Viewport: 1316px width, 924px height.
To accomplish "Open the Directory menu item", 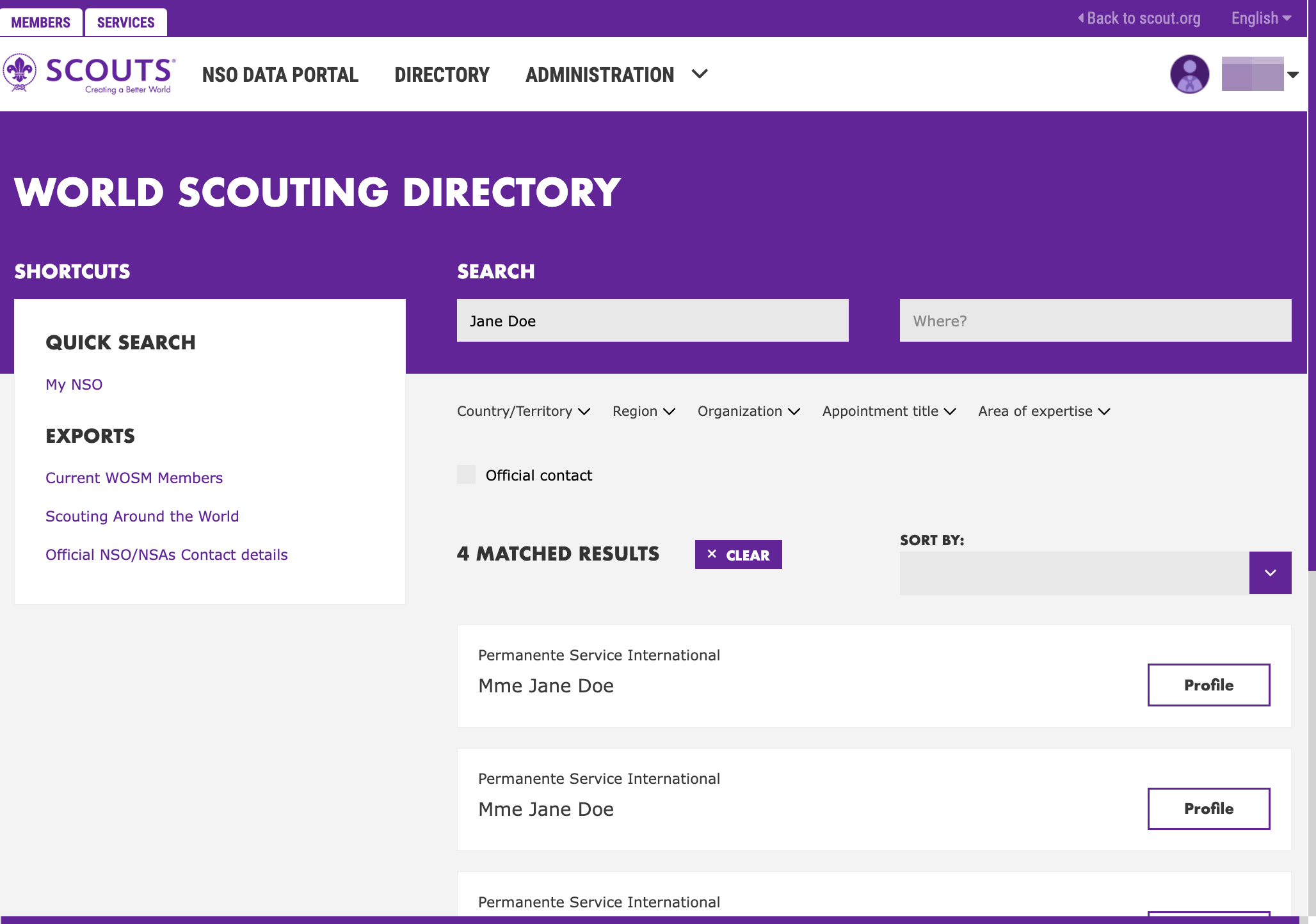I will click(x=442, y=75).
